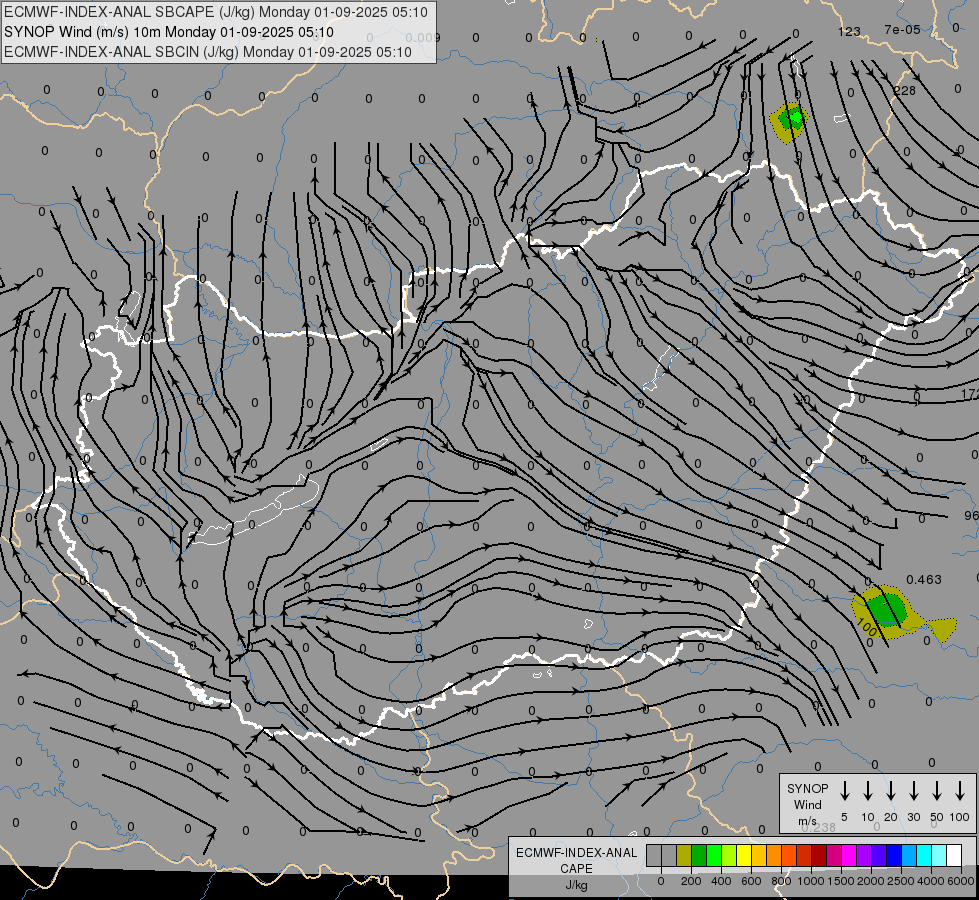Click the 'ECMWF-INDEX-ANAL' label in color legend
Image resolution: width=979 pixels, height=900 pixels.
tap(576, 853)
